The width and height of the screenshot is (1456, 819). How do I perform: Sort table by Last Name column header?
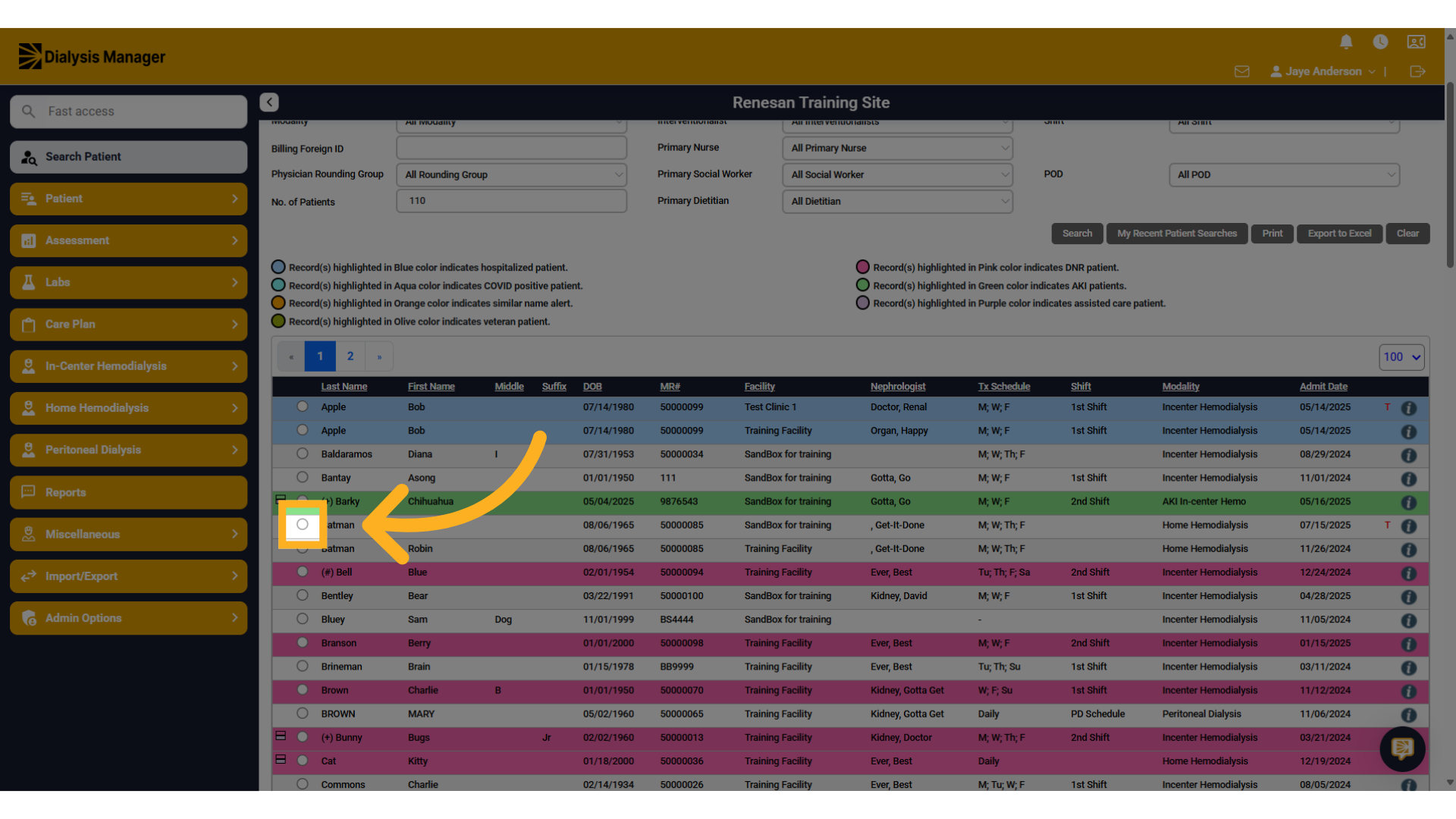(344, 387)
